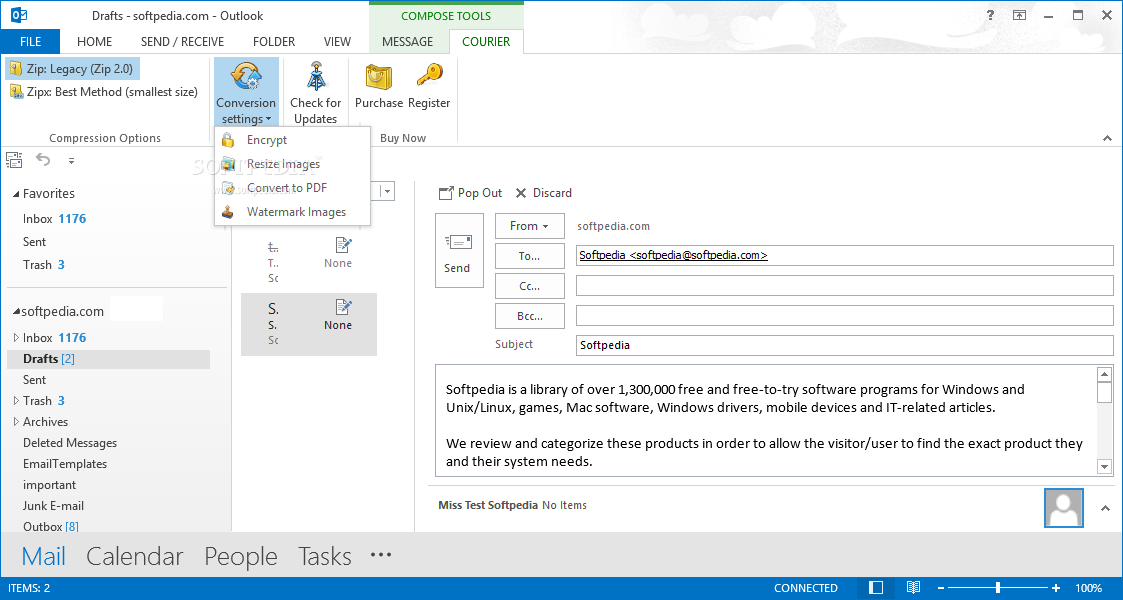The width and height of the screenshot is (1123, 600).
Task: Expand the account Inbox 1176 folder arrow
Action: tap(16, 337)
